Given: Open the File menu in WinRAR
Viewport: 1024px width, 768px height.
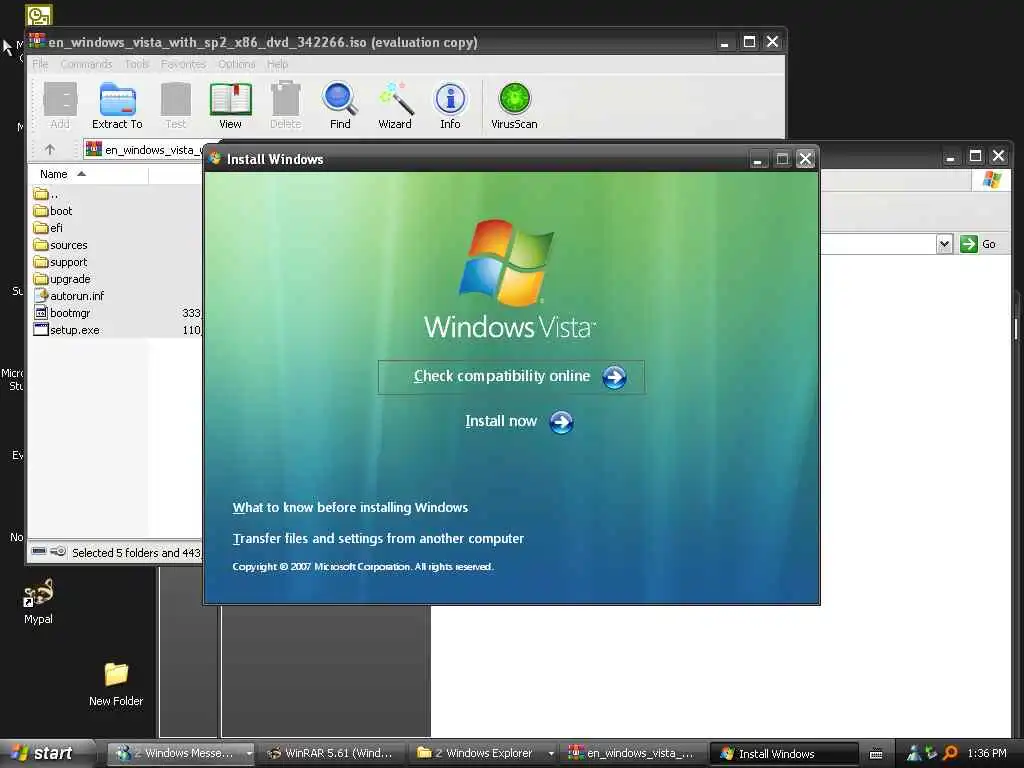Looking at the screenshot, I should [40, 64].
